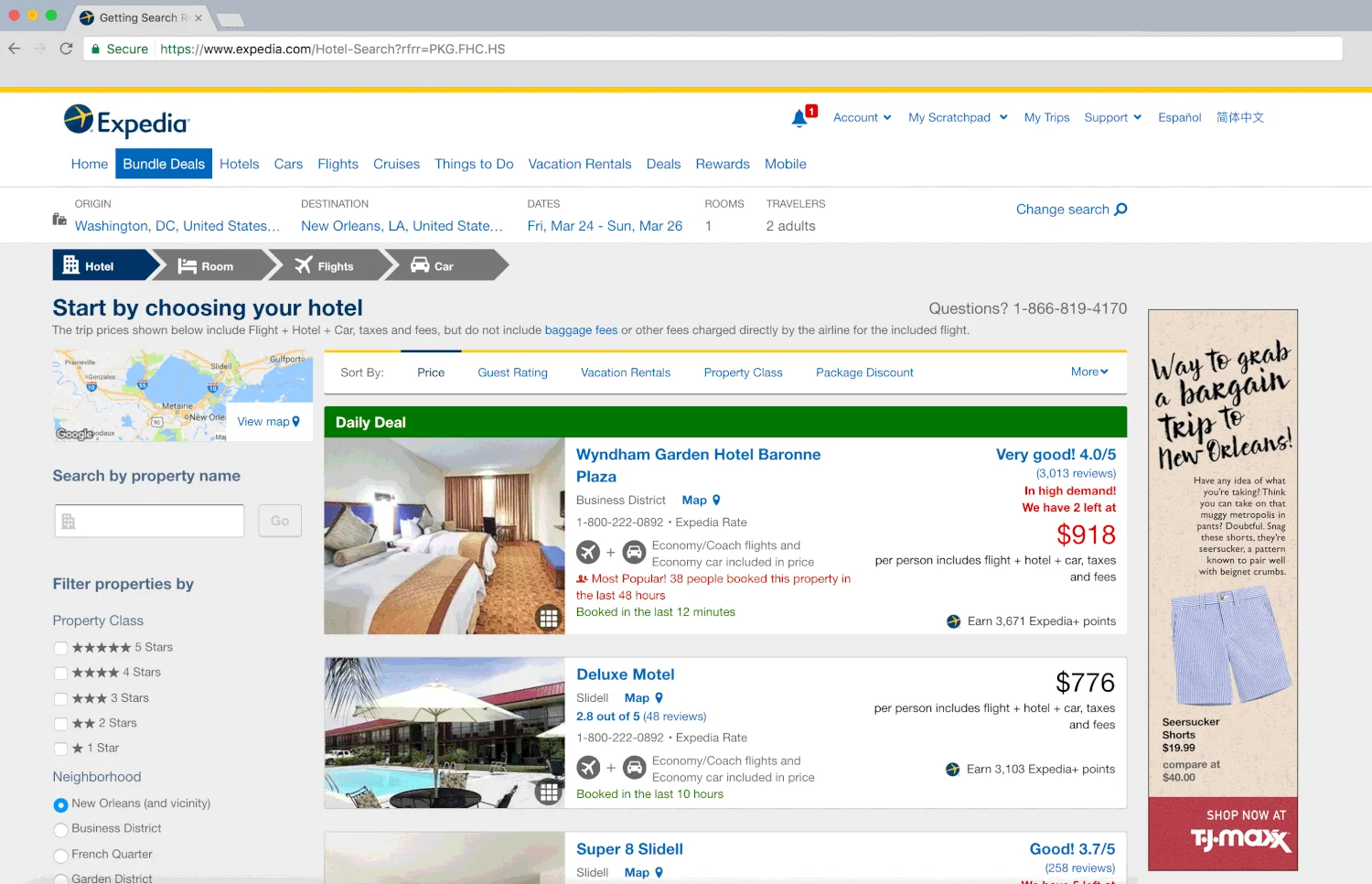Click map pin next to Super 8 Slidell
1372x884 pixels.
(659, 873)
